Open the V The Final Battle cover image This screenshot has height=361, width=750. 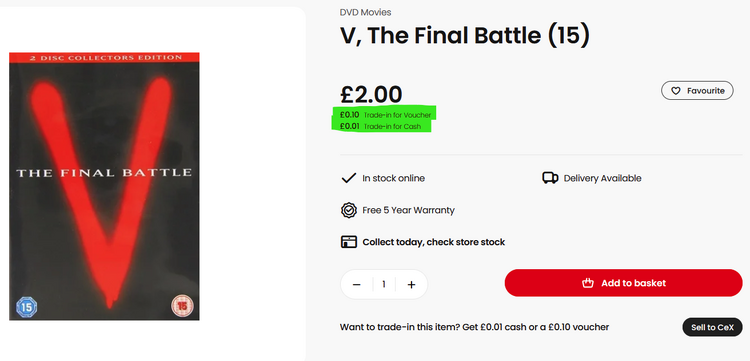(104, 186)
